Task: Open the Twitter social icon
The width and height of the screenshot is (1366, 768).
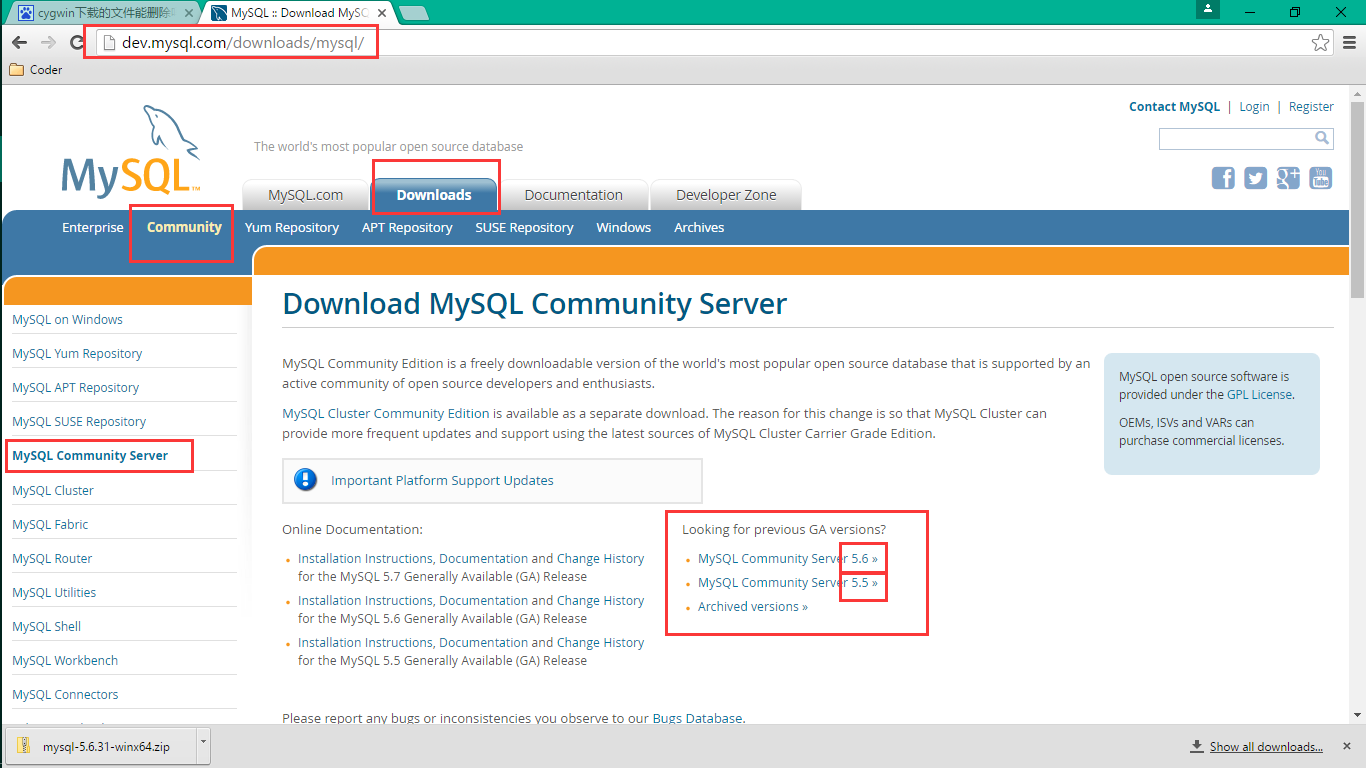Action: tap(1255, 178)
